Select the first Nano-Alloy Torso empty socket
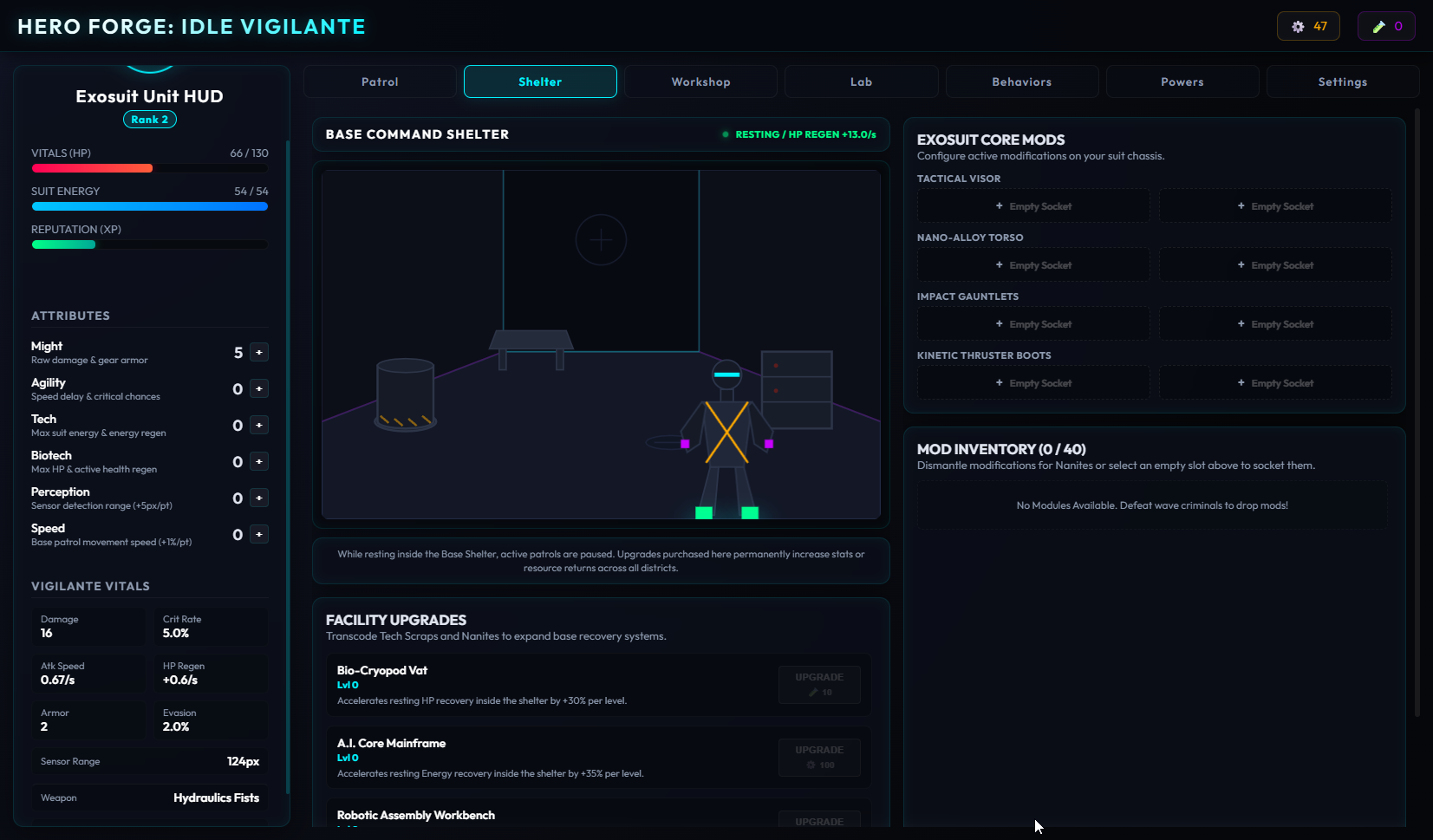Image resolution: width=1433 pixels, height=840 pixels. 1033,265
